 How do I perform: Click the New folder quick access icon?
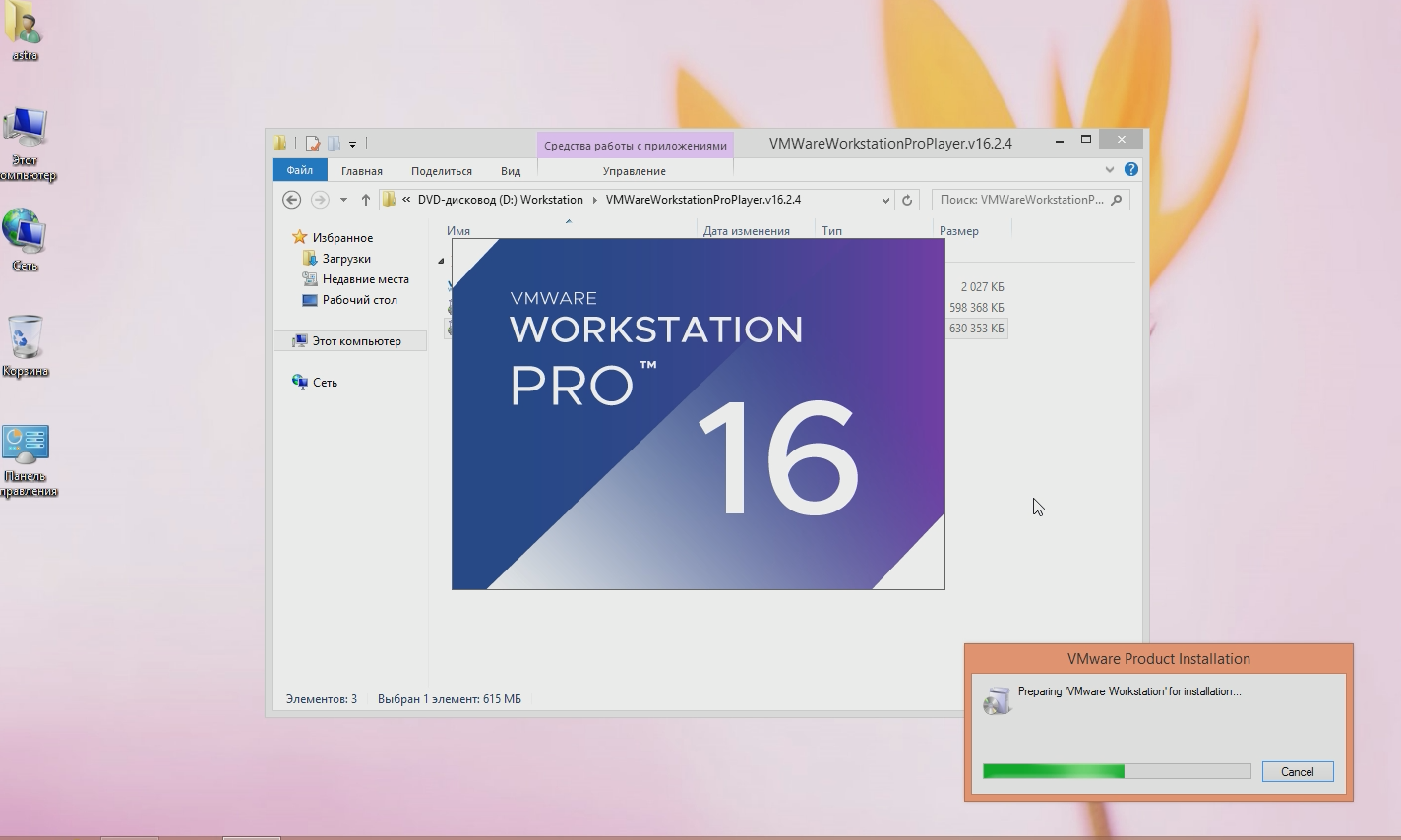click(334, 144)
